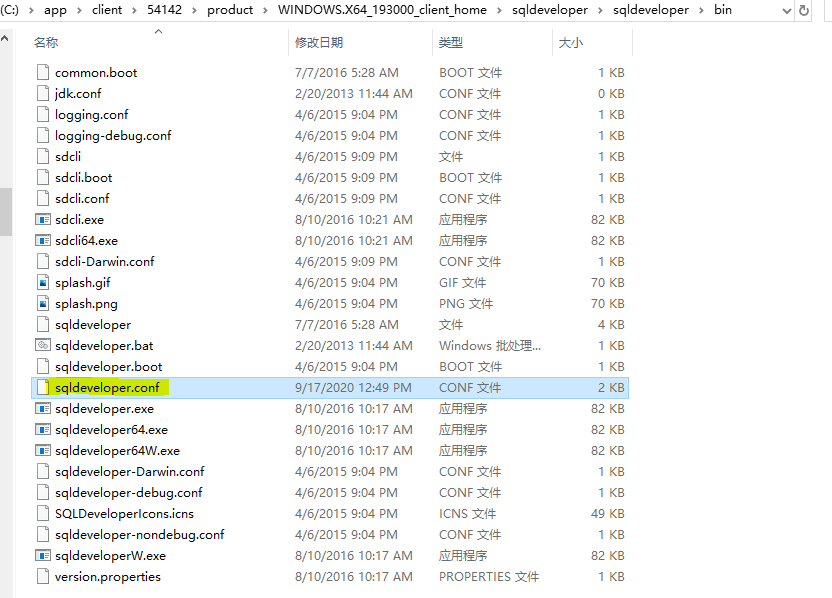Expand the chevron after 'client' in the path

(x=134, y=10)
